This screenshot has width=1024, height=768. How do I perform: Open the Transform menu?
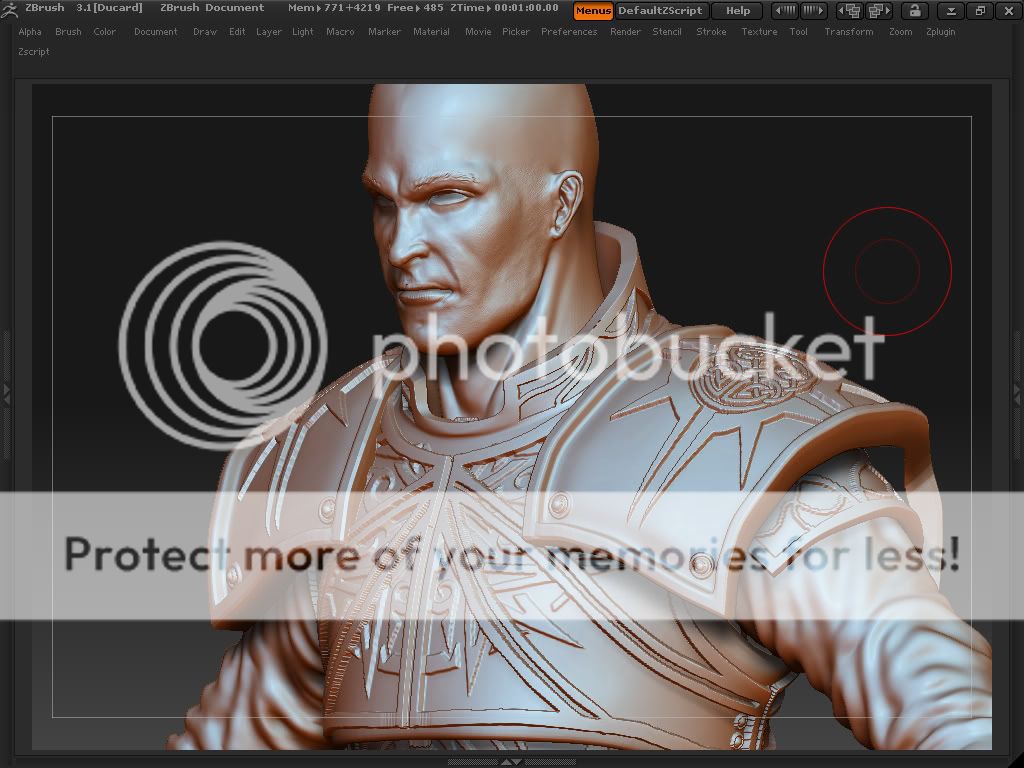pos(848,32)
